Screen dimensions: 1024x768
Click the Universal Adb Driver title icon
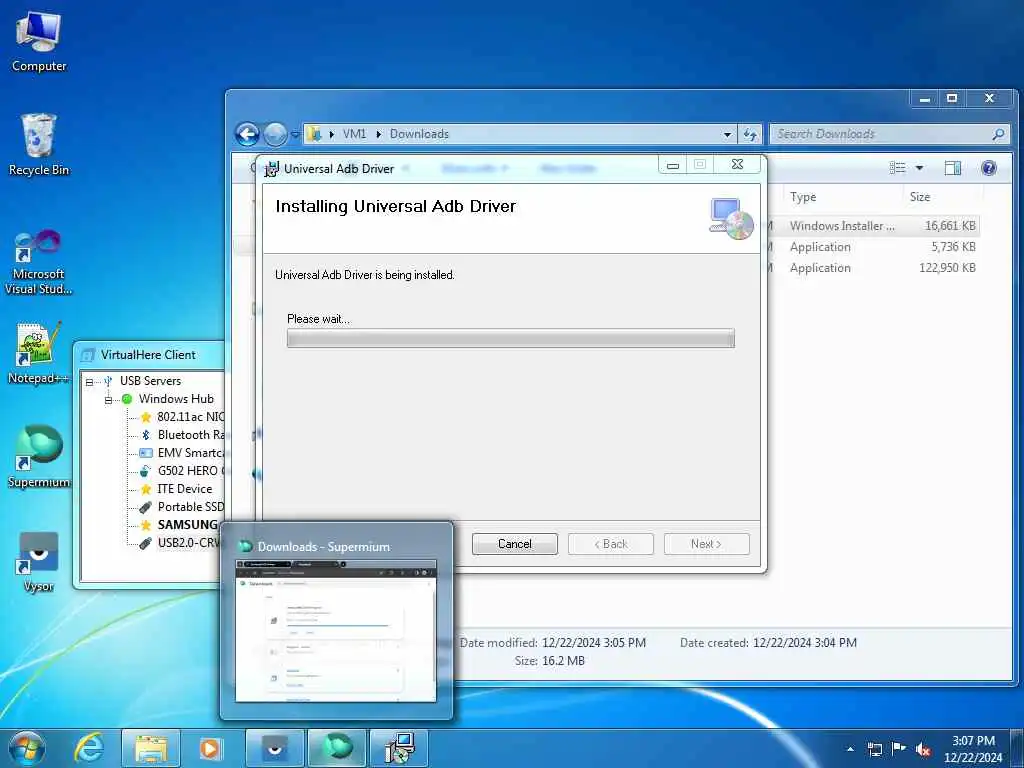[x=271, y=169]
